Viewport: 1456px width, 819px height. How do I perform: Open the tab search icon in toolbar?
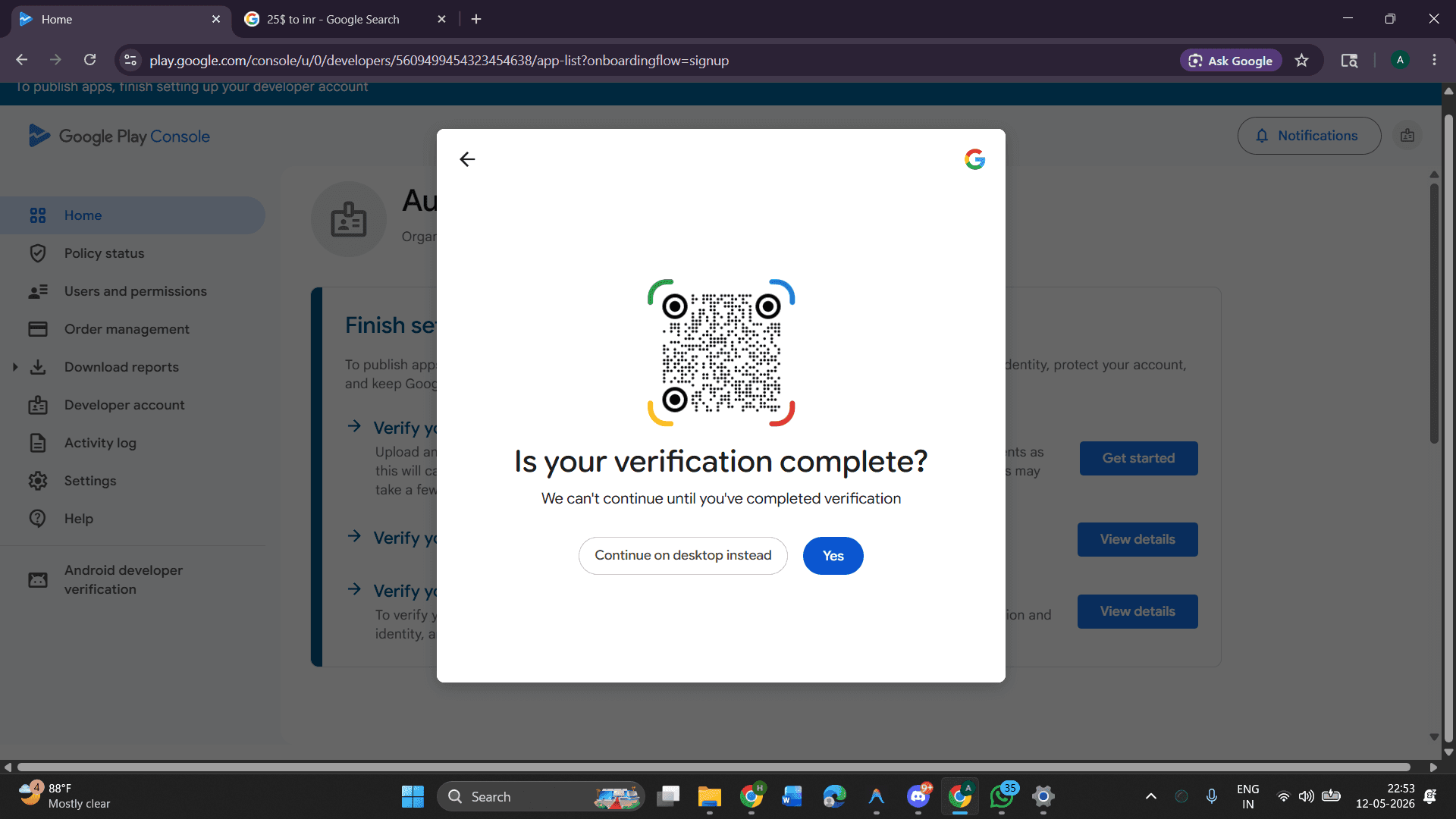tap(1349, 61)
